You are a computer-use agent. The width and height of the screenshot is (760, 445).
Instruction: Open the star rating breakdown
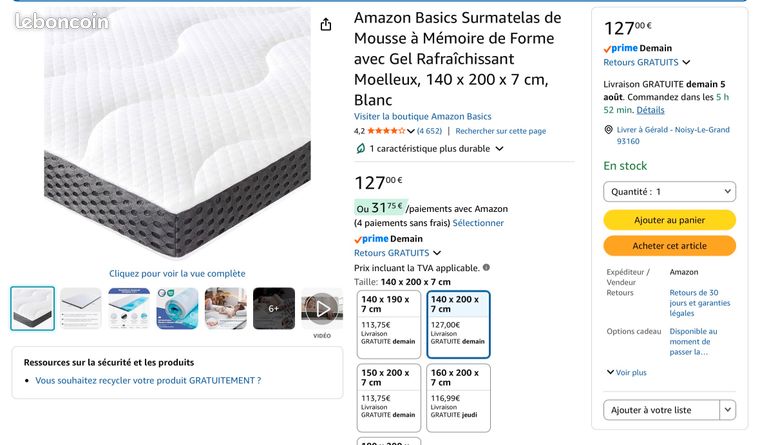coord(411,131)
